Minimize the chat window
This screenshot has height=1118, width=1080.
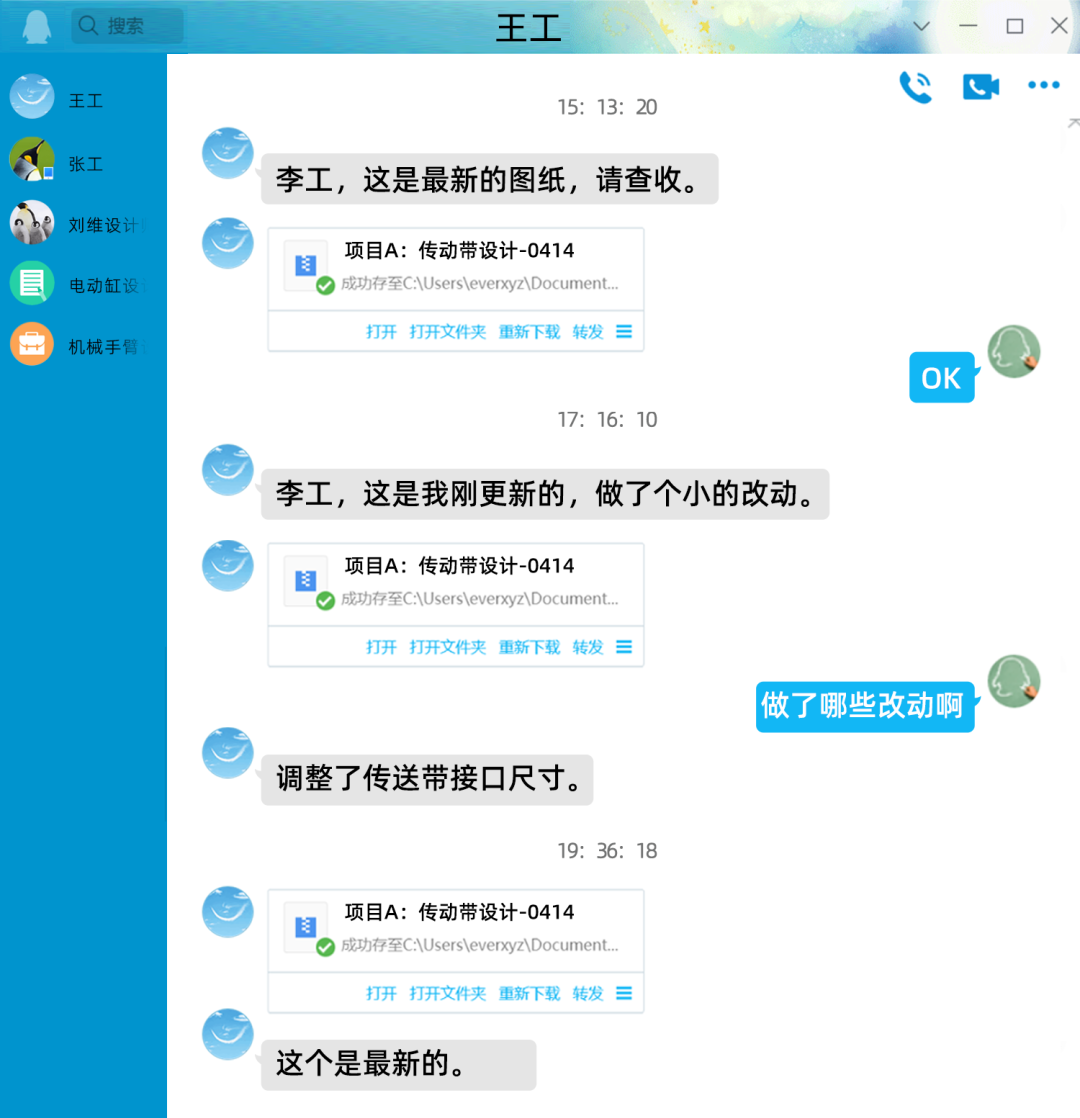pos(967,26)
